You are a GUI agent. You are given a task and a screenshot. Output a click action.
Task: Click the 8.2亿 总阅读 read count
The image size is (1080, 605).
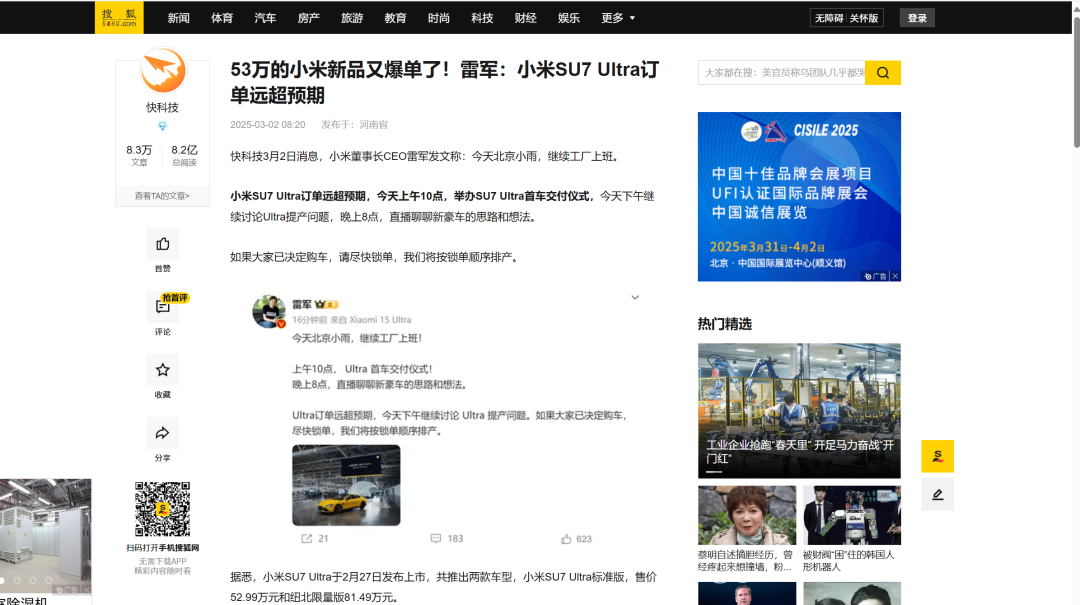pyautogui.click(x=184, y=155)
